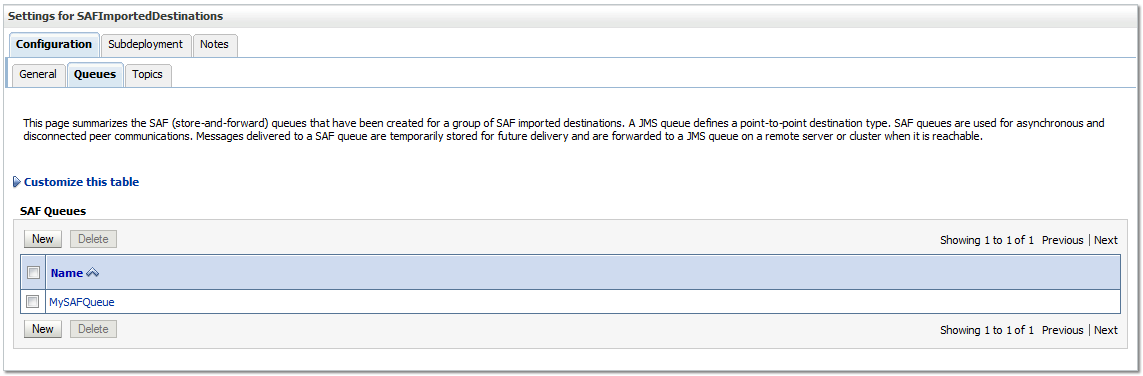
Task: Open Customize this table link
Action: point(82,182)
